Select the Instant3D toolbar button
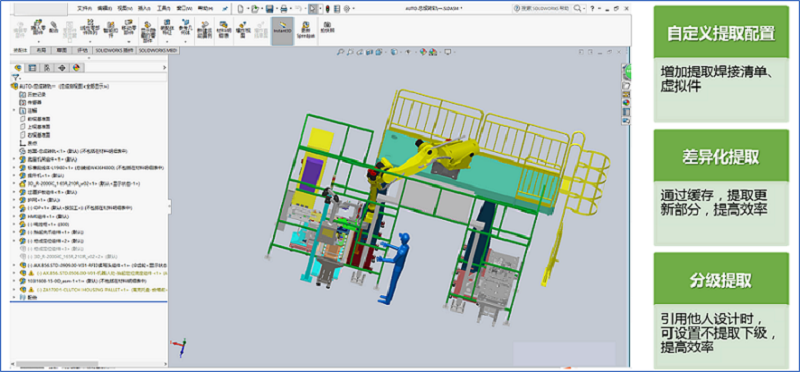Viewport: 800px width, 372px height. [x=282, y=31]
